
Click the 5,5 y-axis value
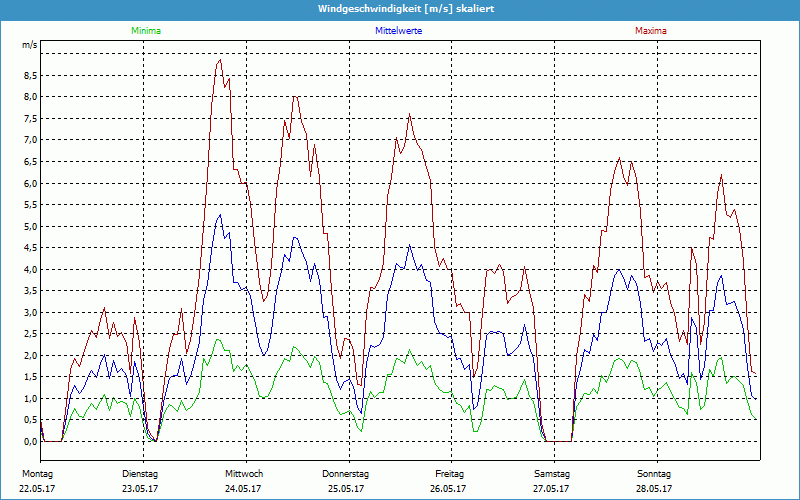[31, 205]
